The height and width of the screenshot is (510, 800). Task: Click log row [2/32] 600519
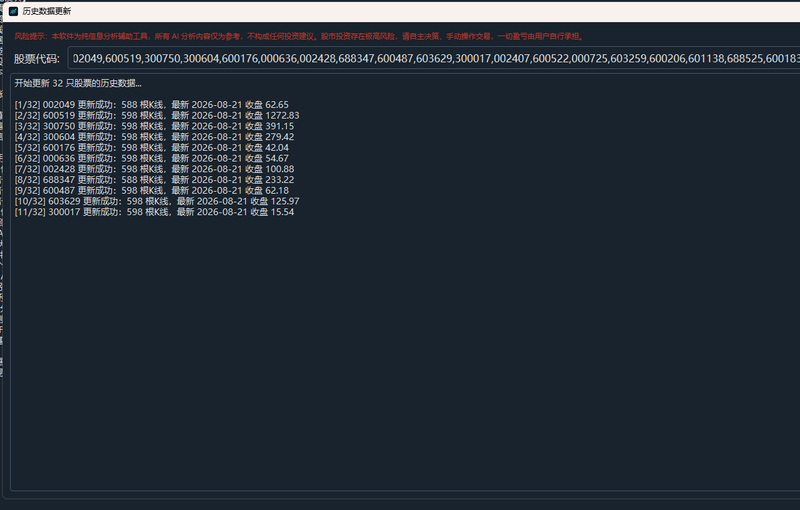point(157,115)
